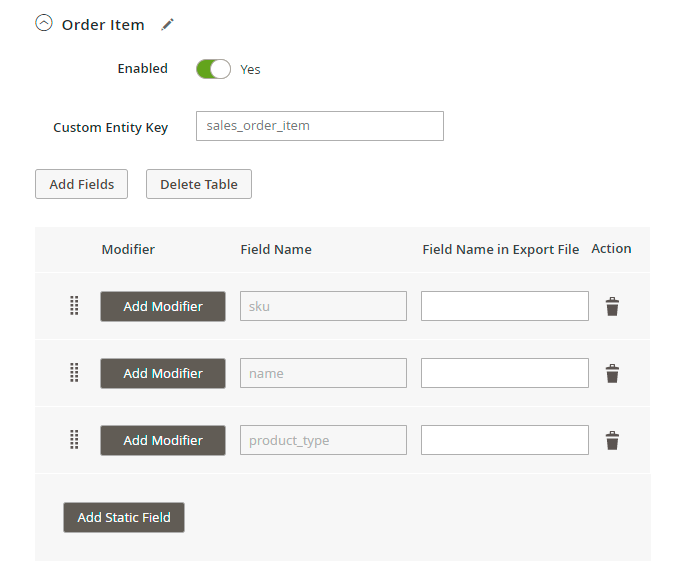
Task: Click the Add Fields button
Action: point(81,184)
